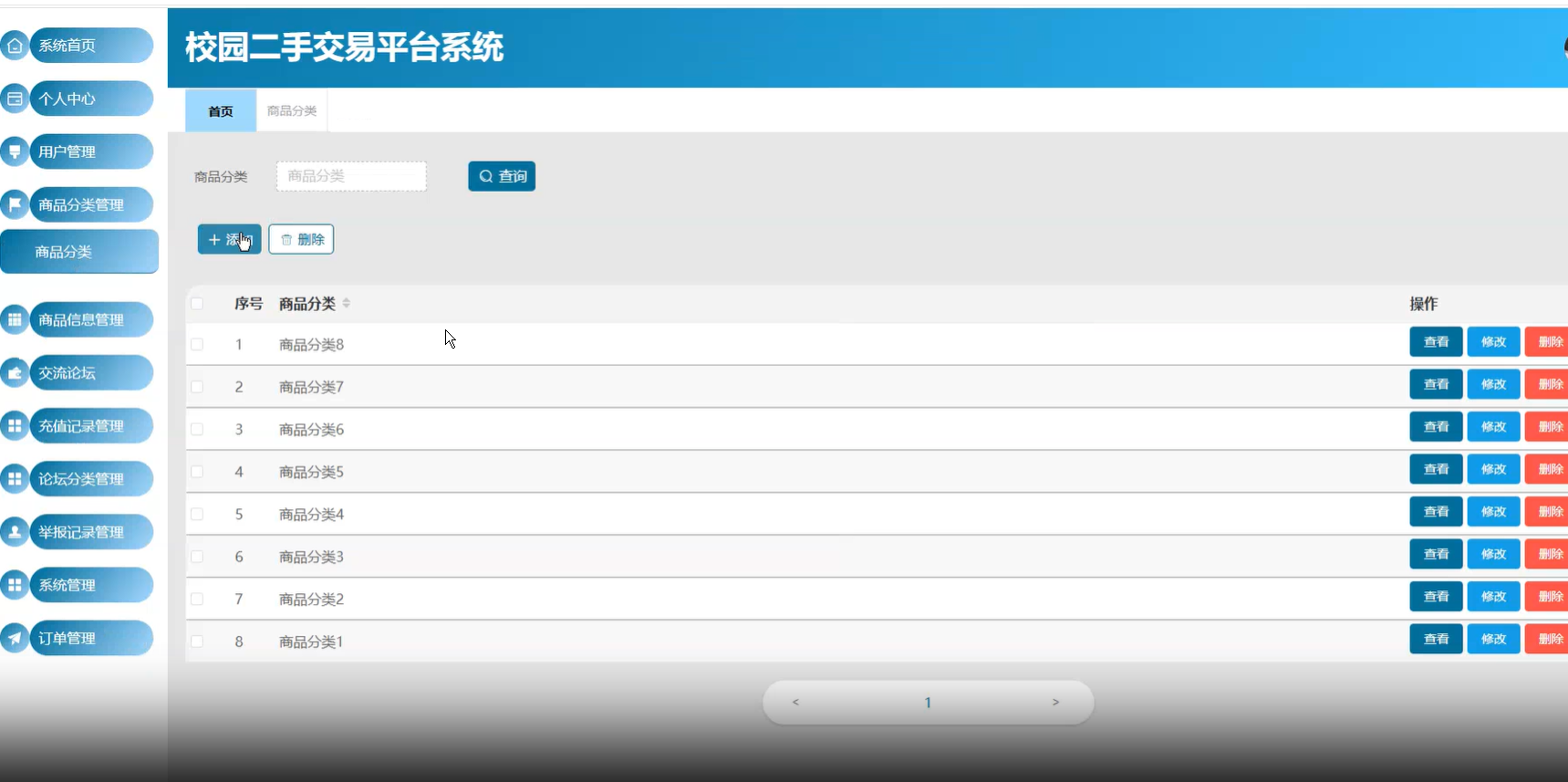Image resolution: width=1568 pixels, height=782 pixels.
Task: Click the icon beside 用户管理
Action: coord(15,151)
